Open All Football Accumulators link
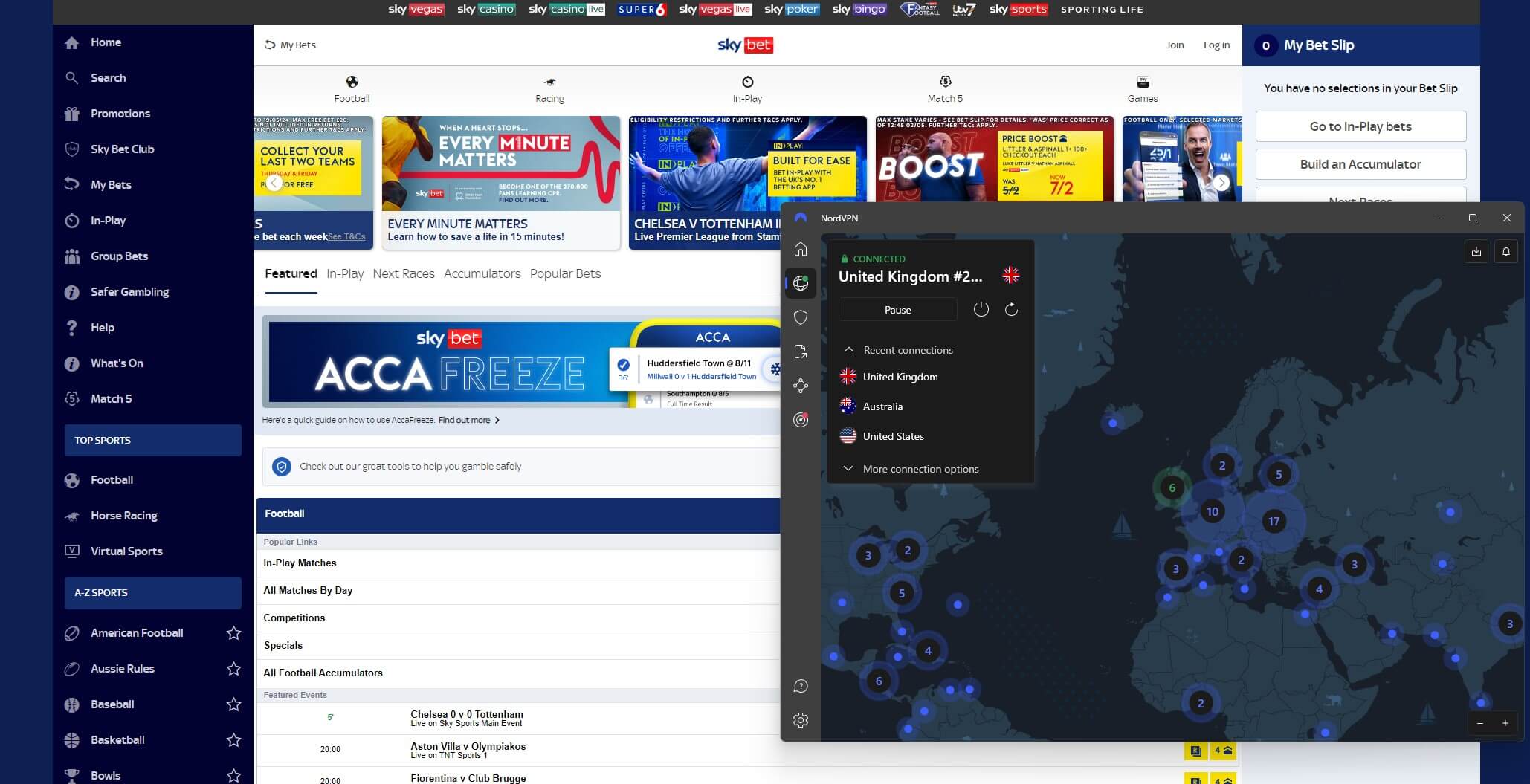Image resolution: width=1530 pixels, height=784 pixels. 323,673
